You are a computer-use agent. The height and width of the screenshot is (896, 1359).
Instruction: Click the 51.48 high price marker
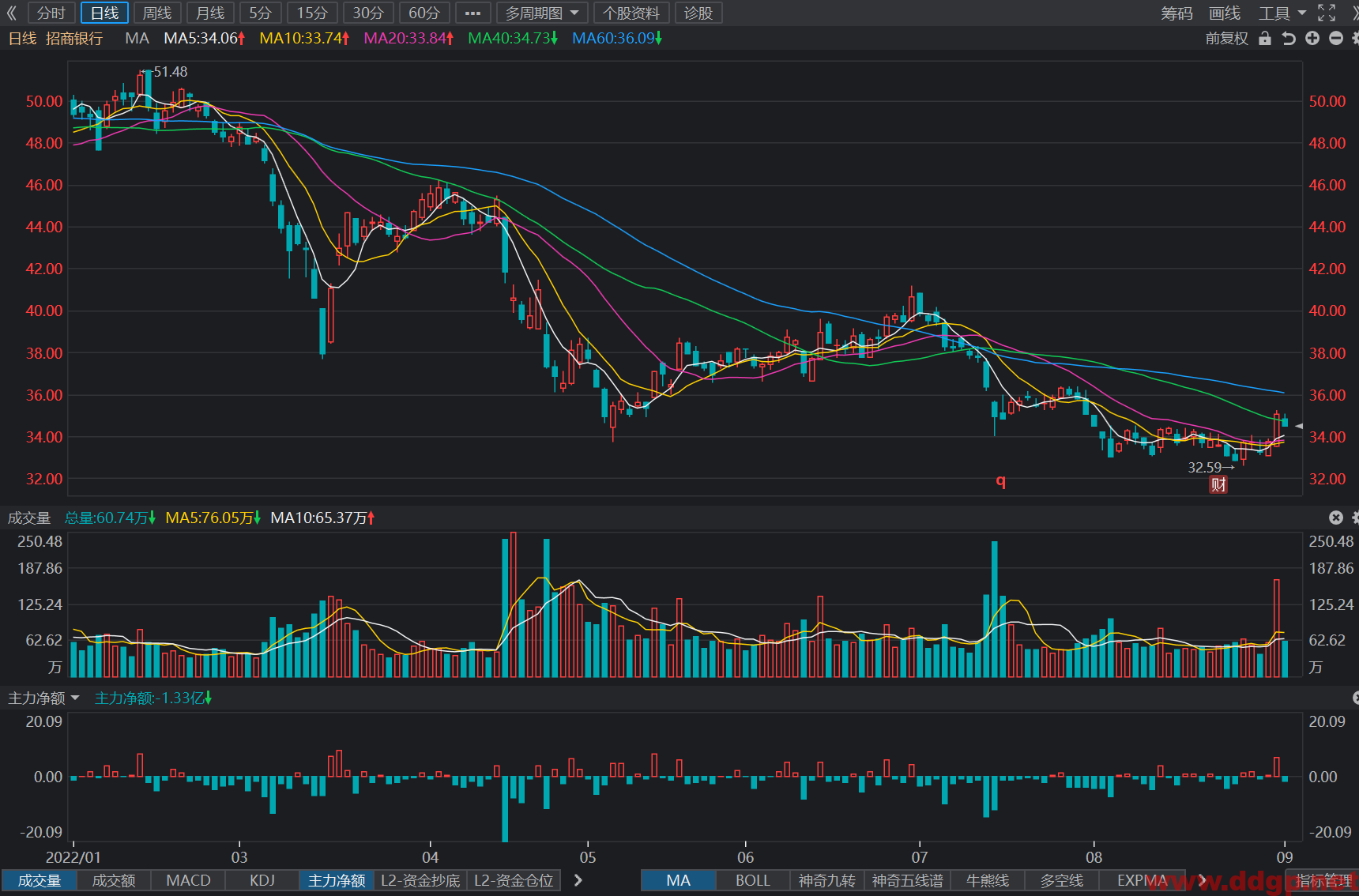coord(164,72)
